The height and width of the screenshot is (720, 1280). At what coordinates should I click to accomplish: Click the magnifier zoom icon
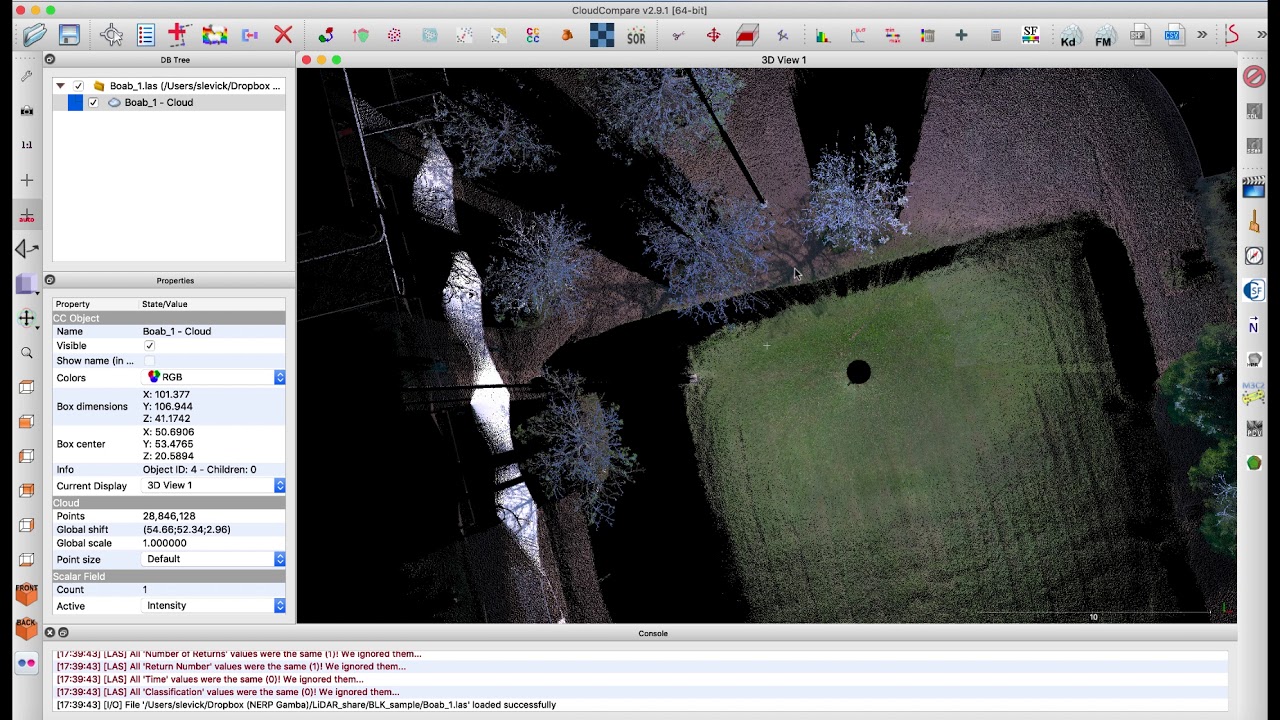click(27, 352)
